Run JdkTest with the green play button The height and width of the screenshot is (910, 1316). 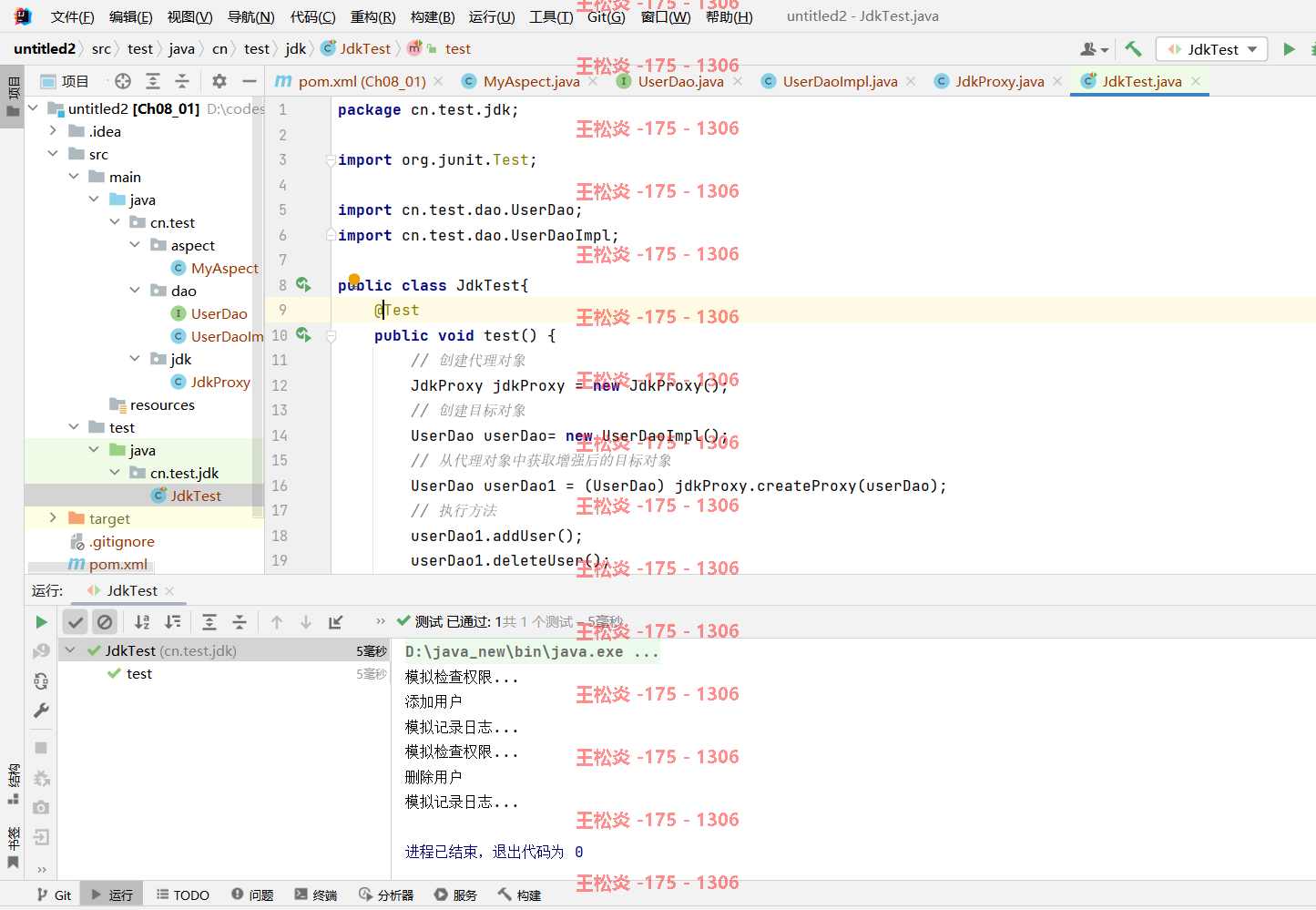click(x=1289, y=49)
